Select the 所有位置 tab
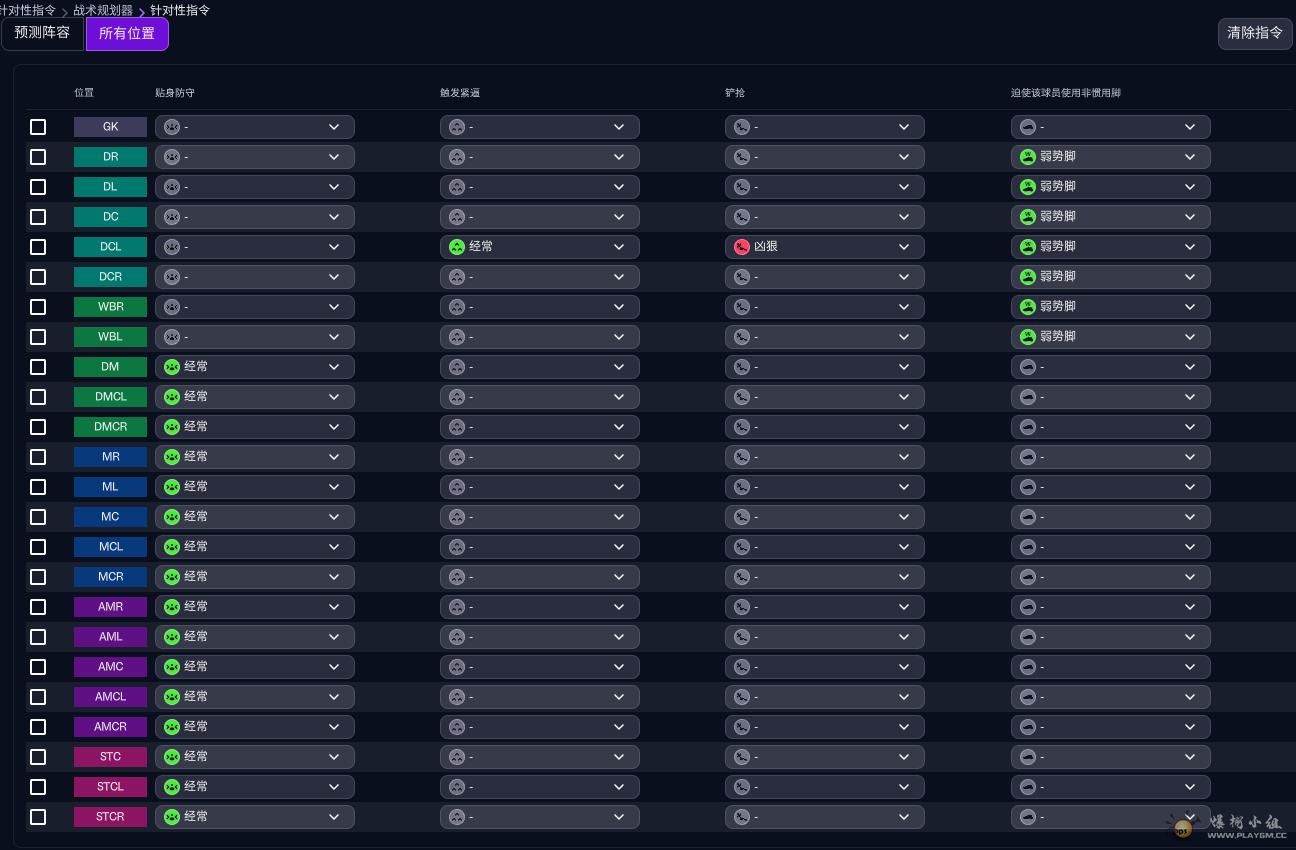Image resolution: width=1296 pixels, height=850 pixels. [127, 33]
